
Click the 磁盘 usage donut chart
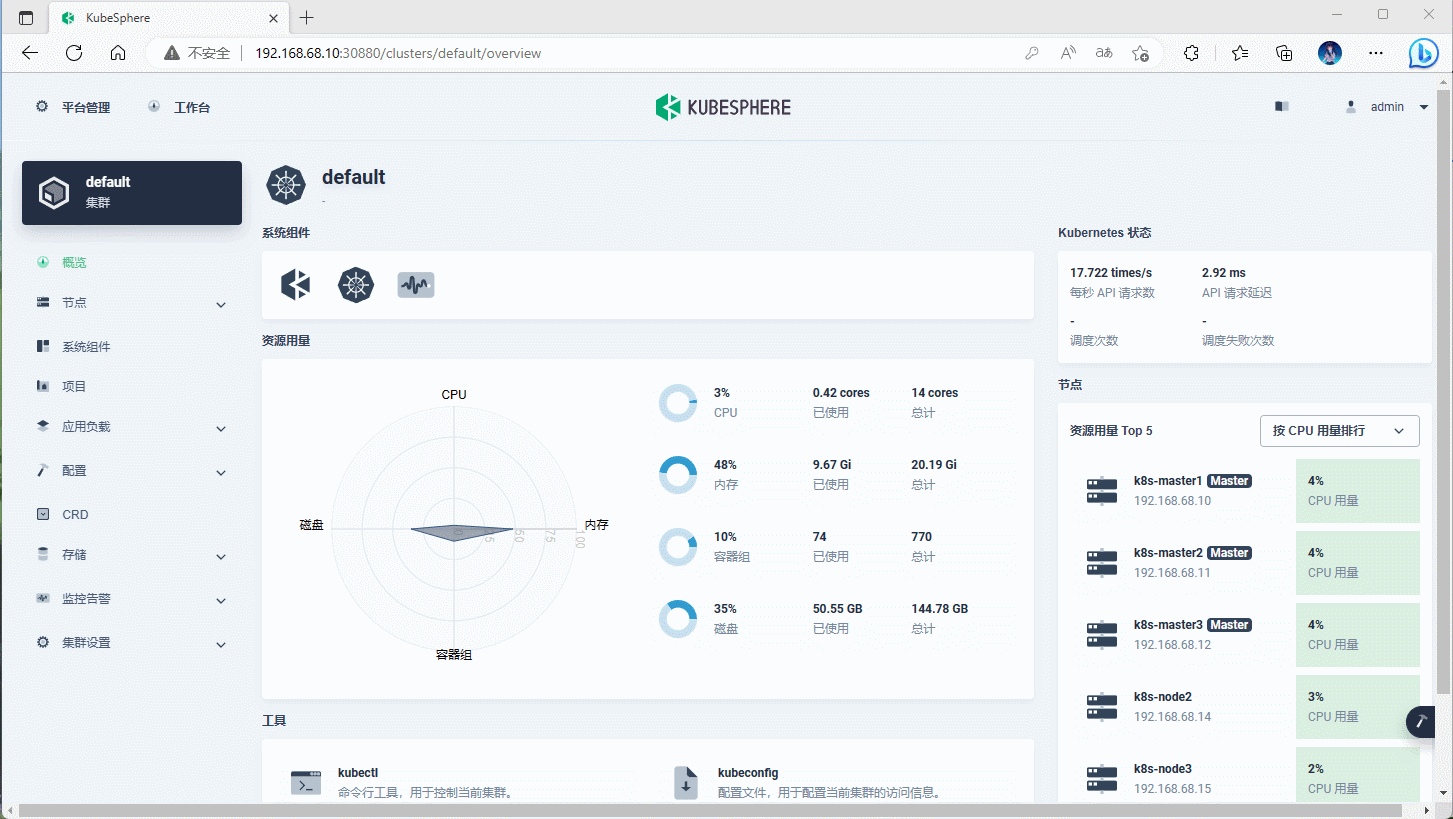[x=678, y=619]
